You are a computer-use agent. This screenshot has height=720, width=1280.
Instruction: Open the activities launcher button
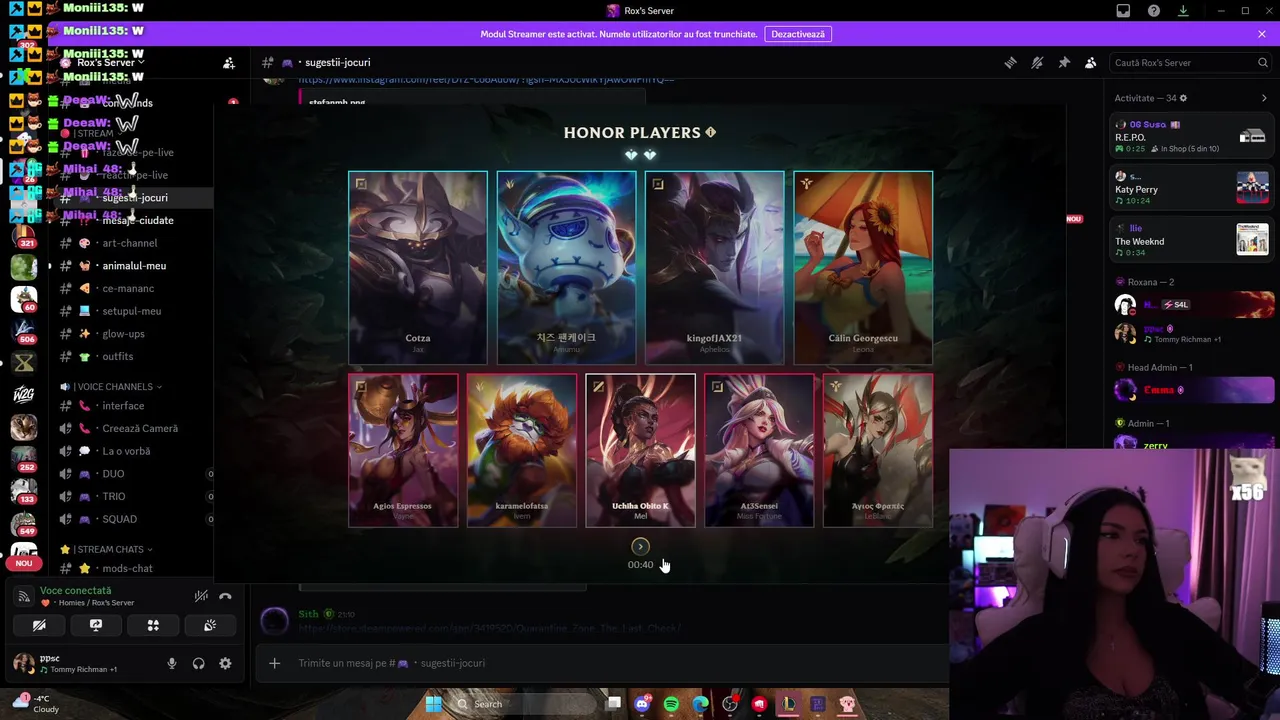tap(153, 625)
